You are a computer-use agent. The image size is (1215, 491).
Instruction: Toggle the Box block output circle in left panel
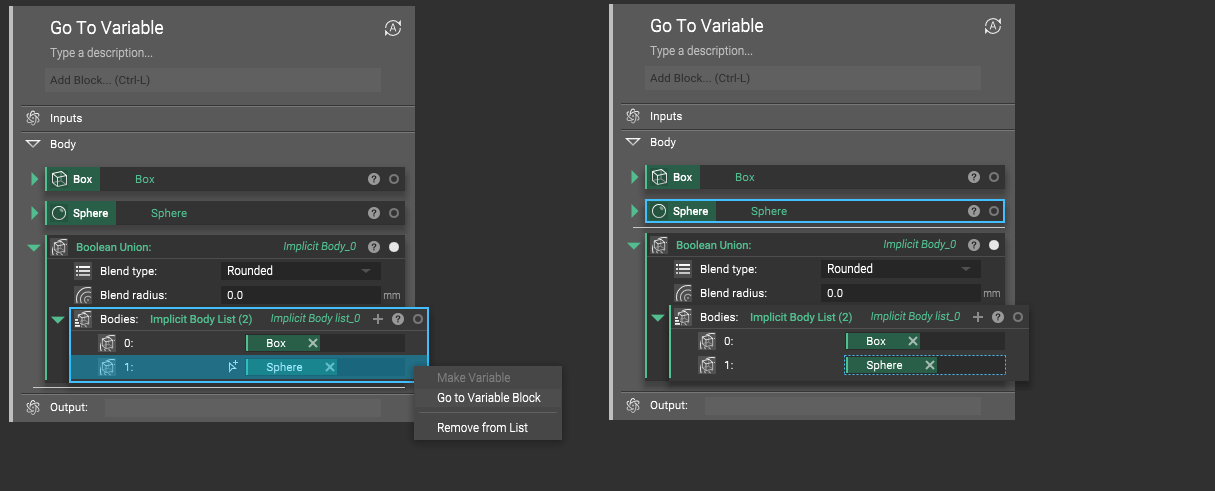point(394,179)
